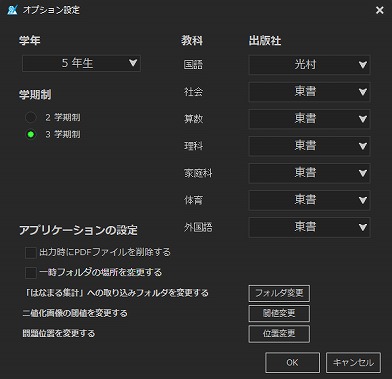Click the 「はなまる集計」への取り込みフォルダを変更する text

[x=117, y=293]
